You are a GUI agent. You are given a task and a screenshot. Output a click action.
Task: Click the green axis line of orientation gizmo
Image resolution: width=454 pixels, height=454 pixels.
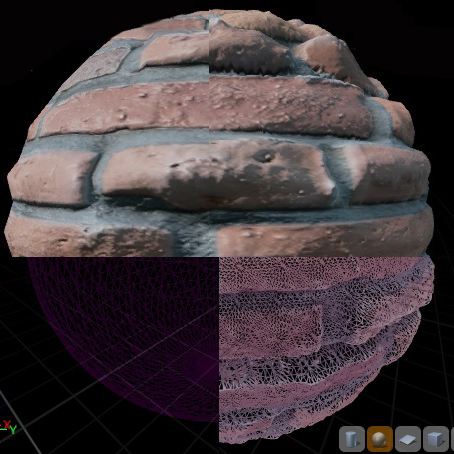tap(3, 429)
